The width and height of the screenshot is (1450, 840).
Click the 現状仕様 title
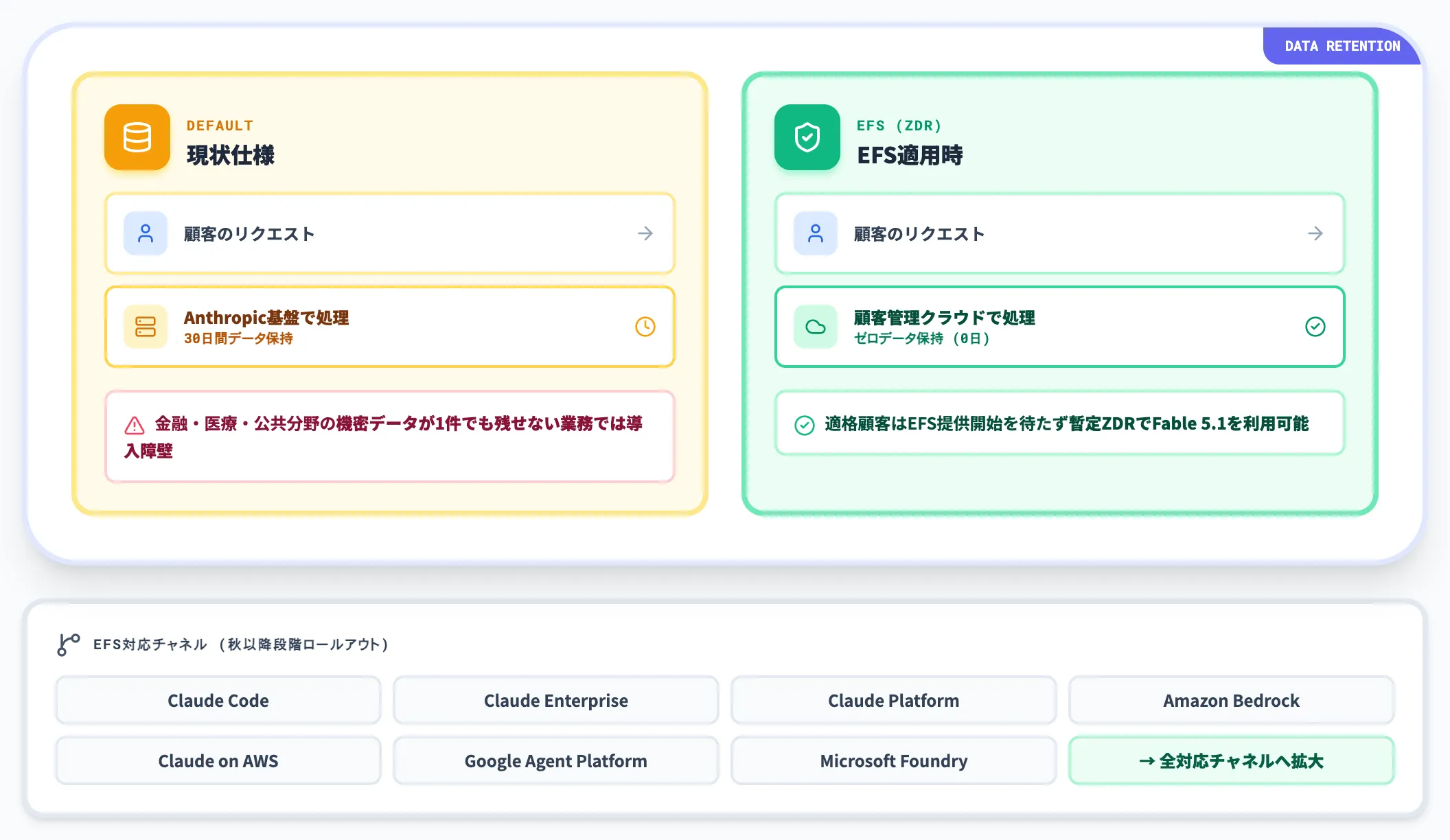point(231,155)
